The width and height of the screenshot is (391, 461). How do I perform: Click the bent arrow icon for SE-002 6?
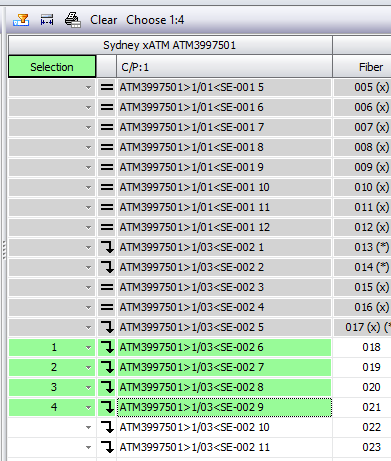pyautogui.click(x=107, y=347)
